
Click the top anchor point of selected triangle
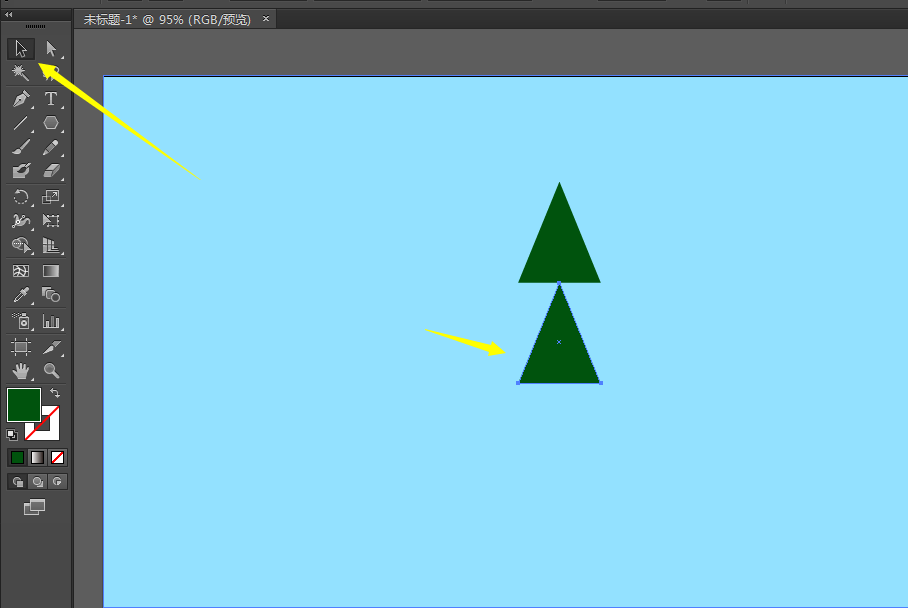tap(559, 283)
